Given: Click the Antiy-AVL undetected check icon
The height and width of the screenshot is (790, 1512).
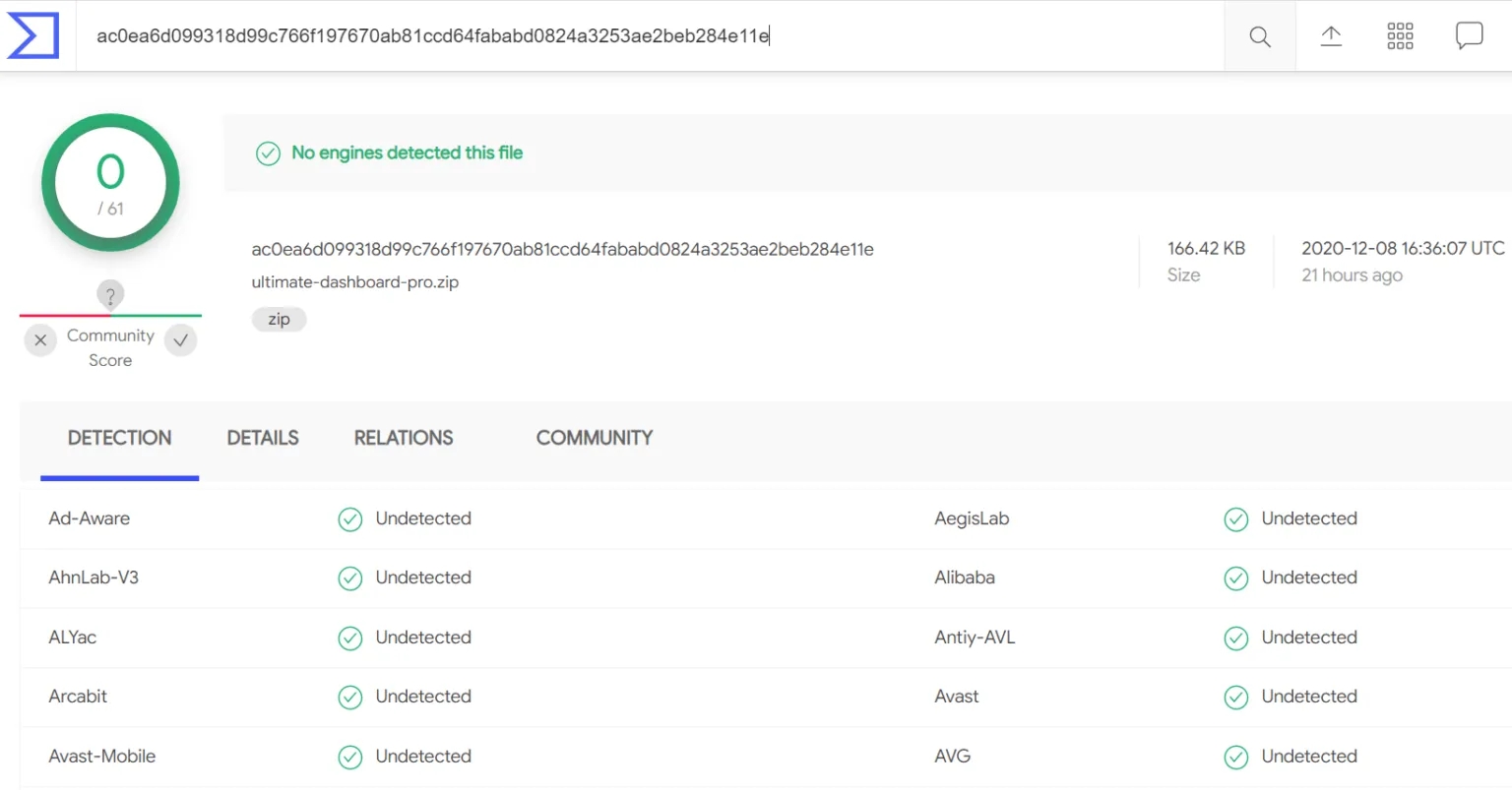Looking at the screenshot, I should 1236,638.
